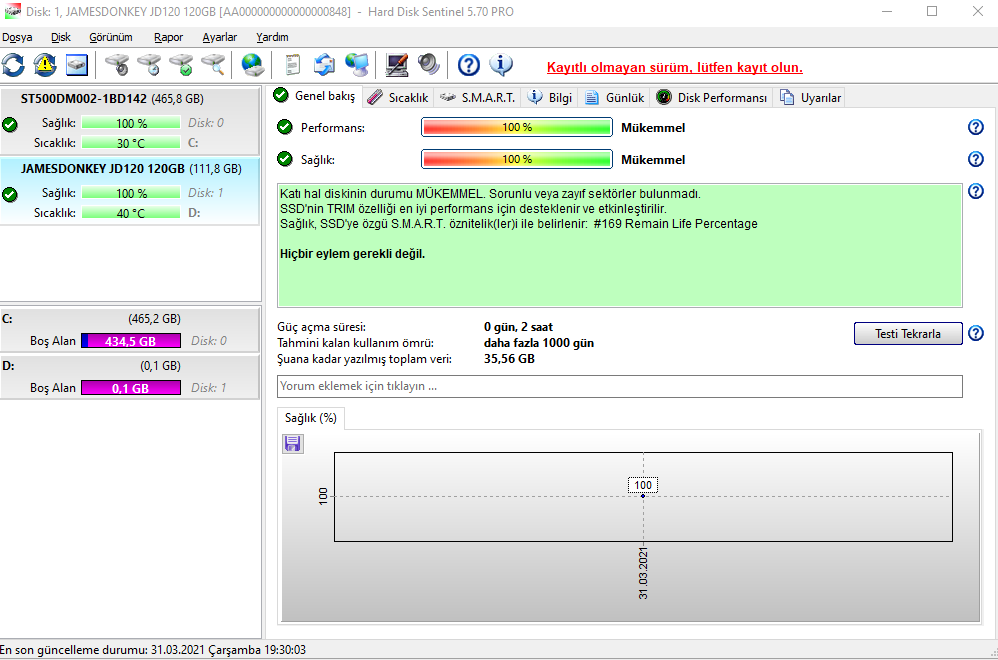Open the Disk menu

pos(61,38)
